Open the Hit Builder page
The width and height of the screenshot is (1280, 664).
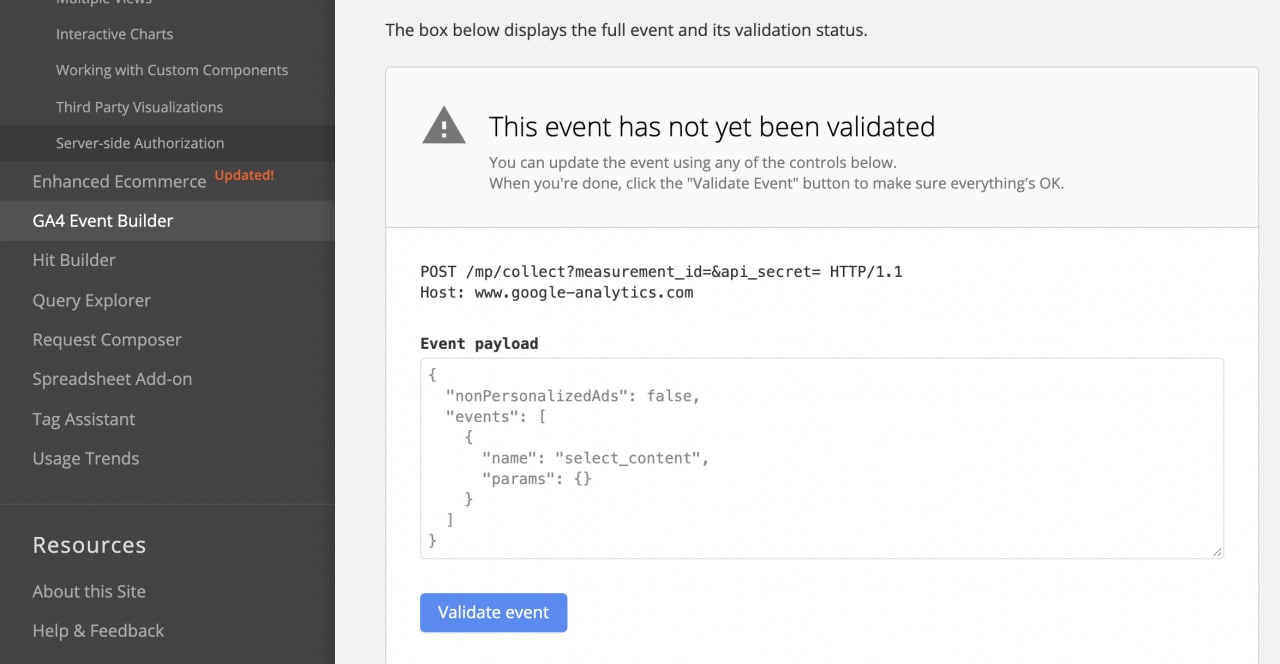click(x=74, y=260)
